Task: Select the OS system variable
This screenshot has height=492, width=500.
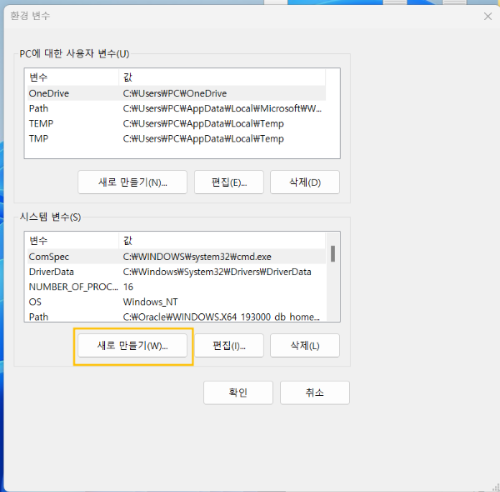Action: [x=177, y=301]
